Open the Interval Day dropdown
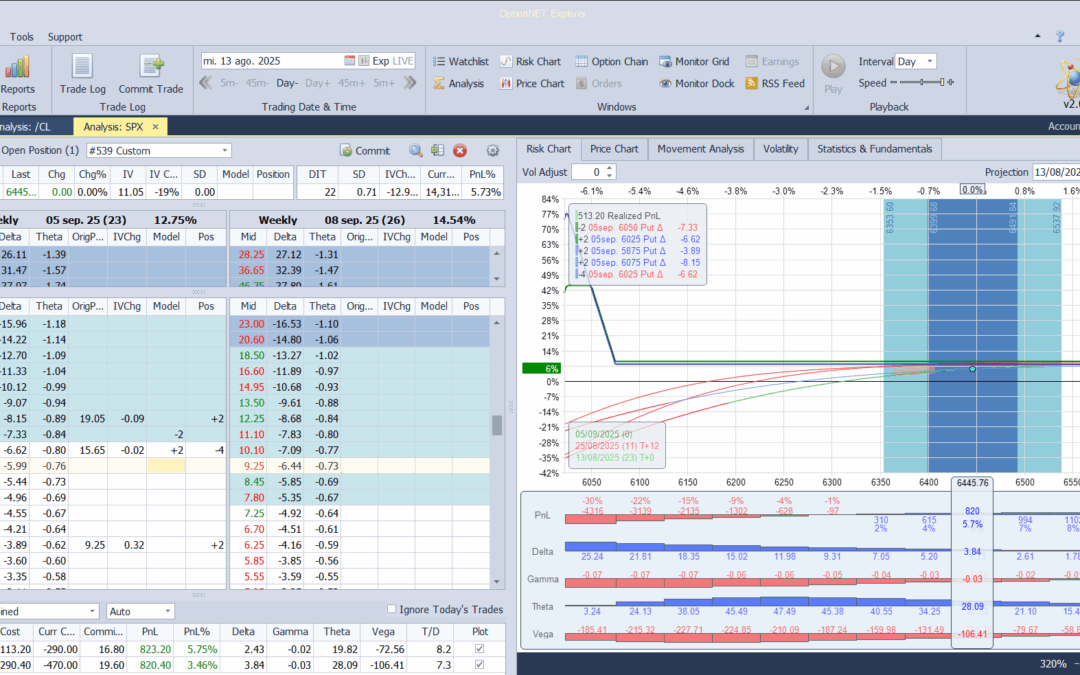 point(931,61)
